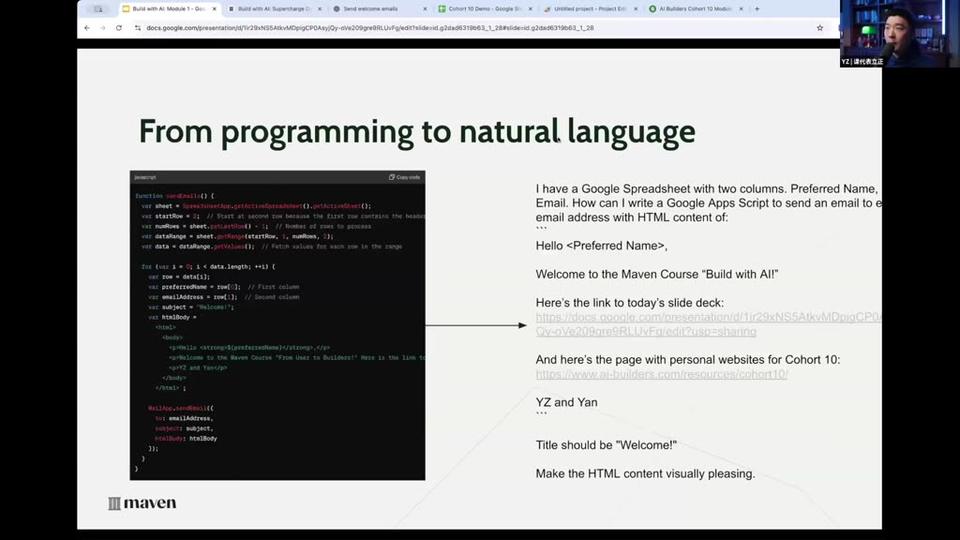Reload the page with the refresh icon

(119, 28)
